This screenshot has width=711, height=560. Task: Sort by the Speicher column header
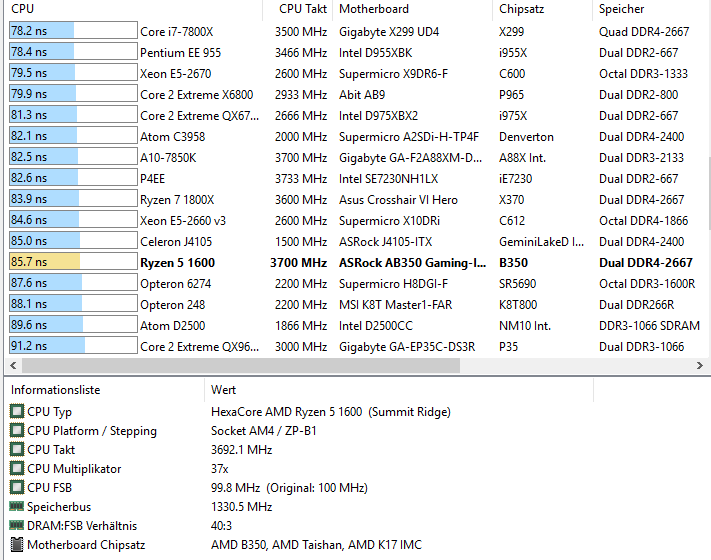click(x=652, y=9)
